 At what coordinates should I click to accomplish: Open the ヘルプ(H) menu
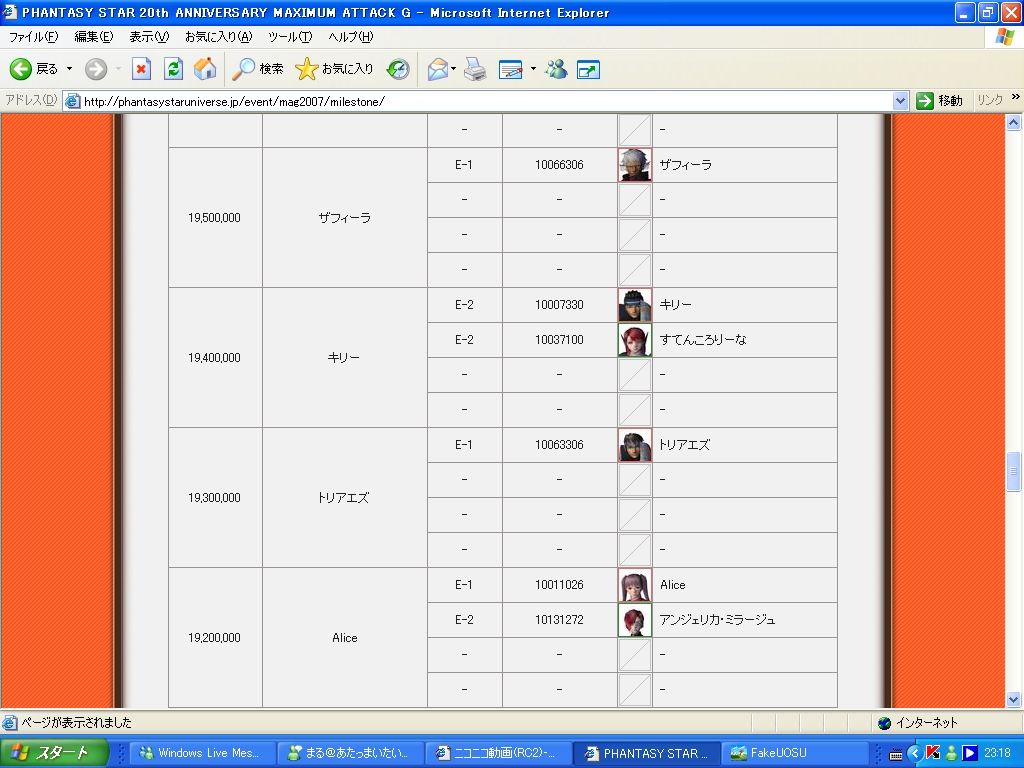point(351,37)
